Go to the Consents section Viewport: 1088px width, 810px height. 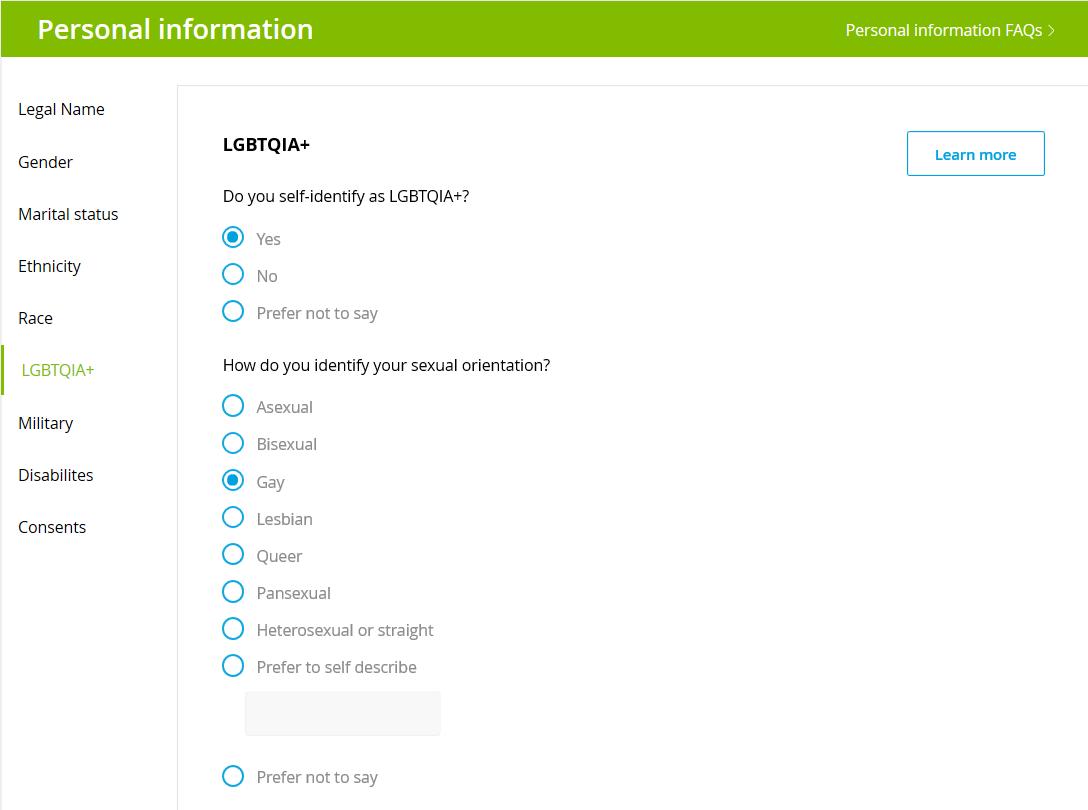(x=52, y=528)
